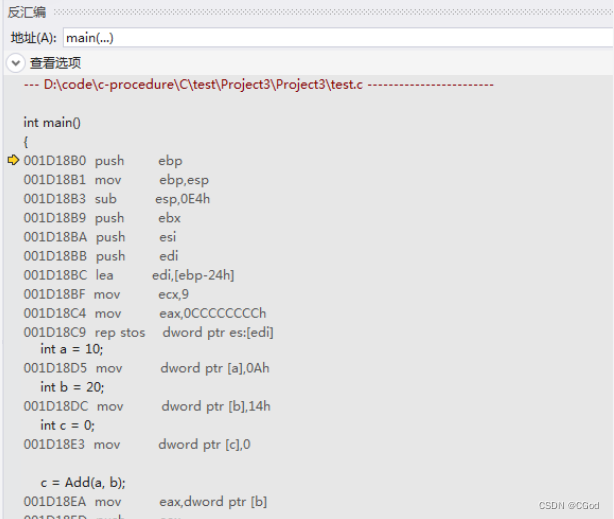614x519 pixels.
Task: Select instruction 001D18BB push edi
Action: (101, 256)
